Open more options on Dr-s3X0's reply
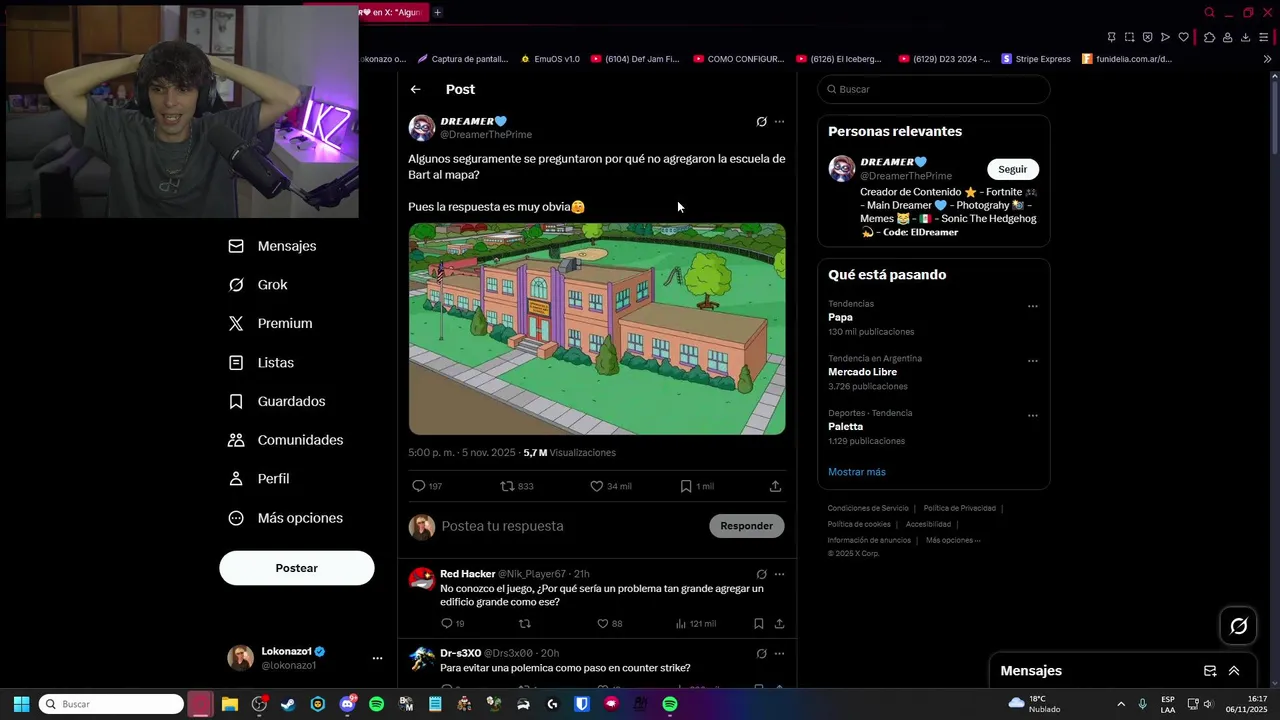This screenshot has height=720, width=1280. click(x=779, y=654)
